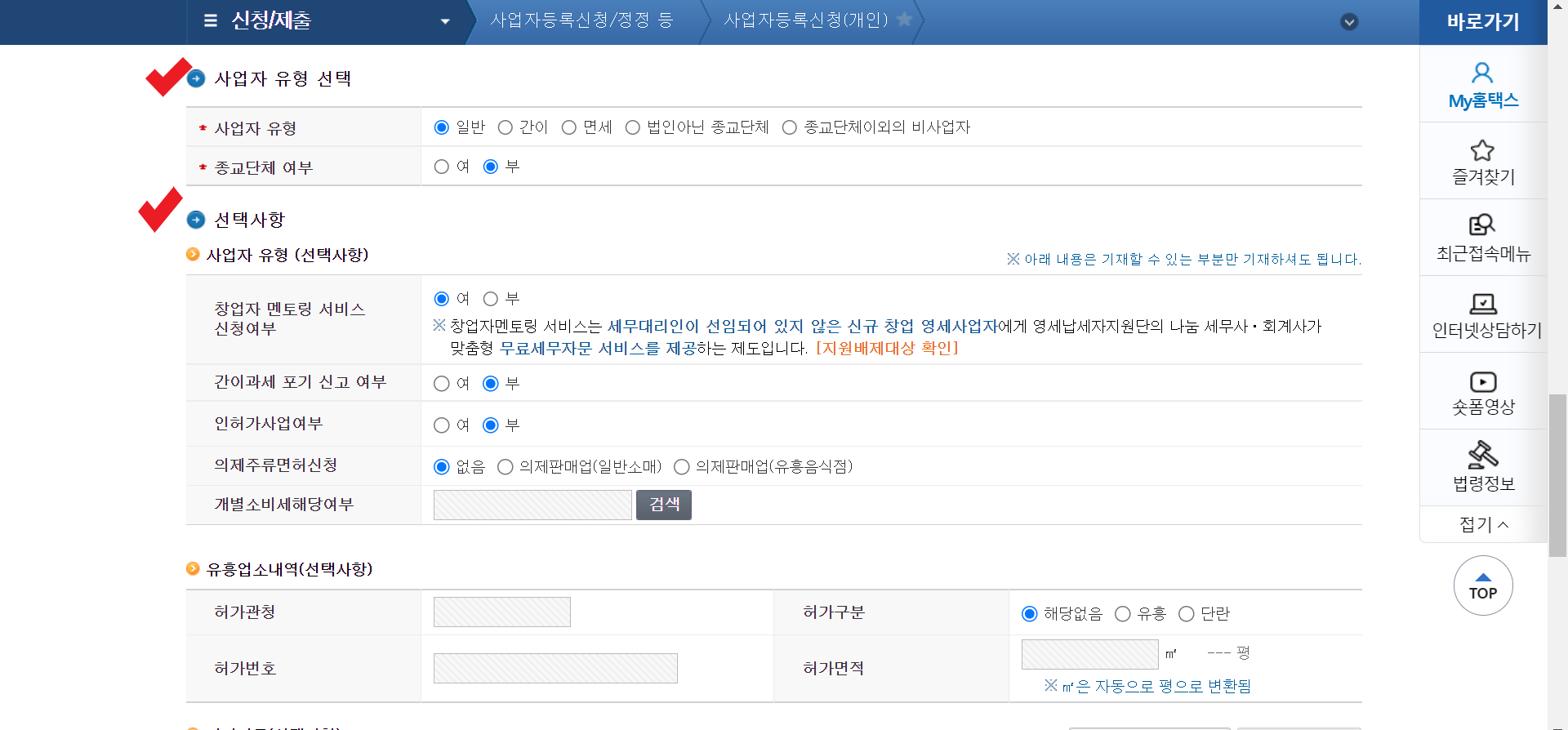The width and height of the screenshot is (1568, 730).
Task: Click the blue arrow icon beside 선택사항
Action: click(x=196, y=220)
